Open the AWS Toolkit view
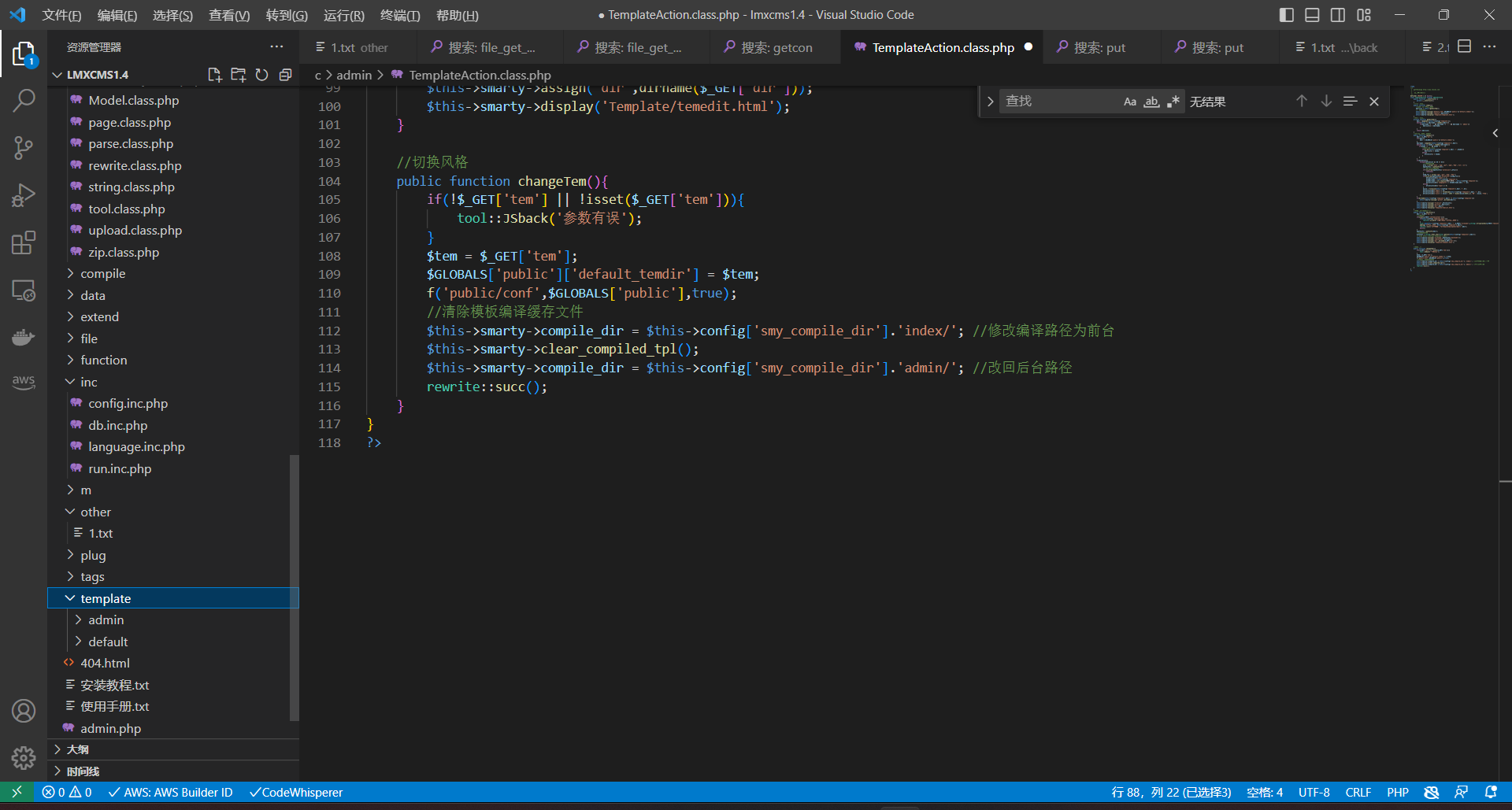This screenshot has width=1512, height=810. pos(24,382)
